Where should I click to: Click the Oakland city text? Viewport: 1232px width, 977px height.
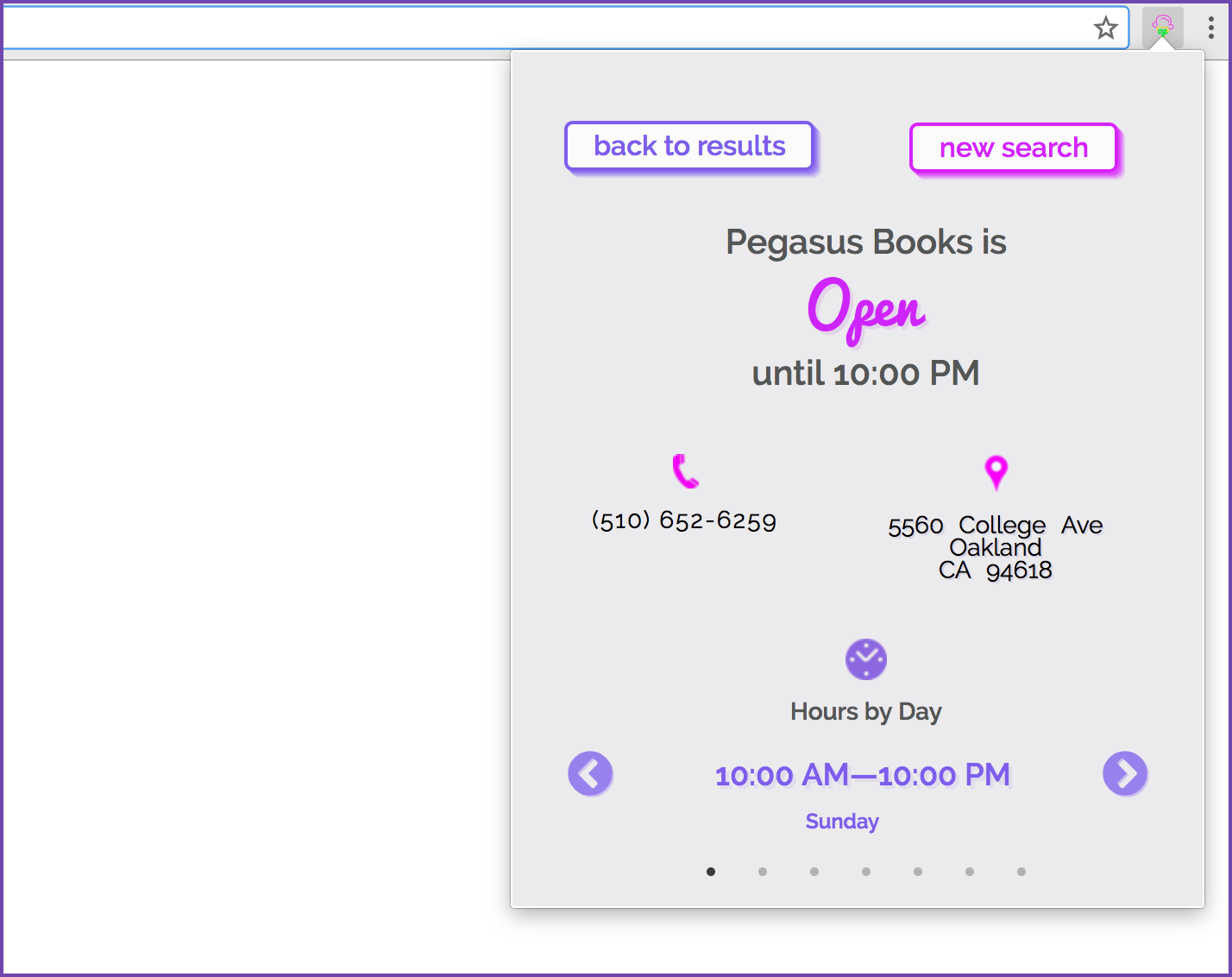996,547
